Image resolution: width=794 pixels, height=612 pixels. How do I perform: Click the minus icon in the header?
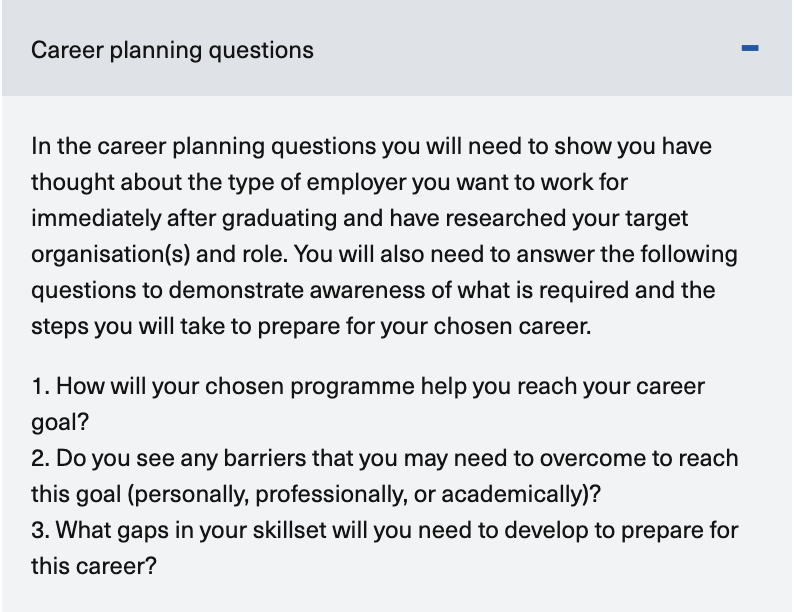coord(750,49)
